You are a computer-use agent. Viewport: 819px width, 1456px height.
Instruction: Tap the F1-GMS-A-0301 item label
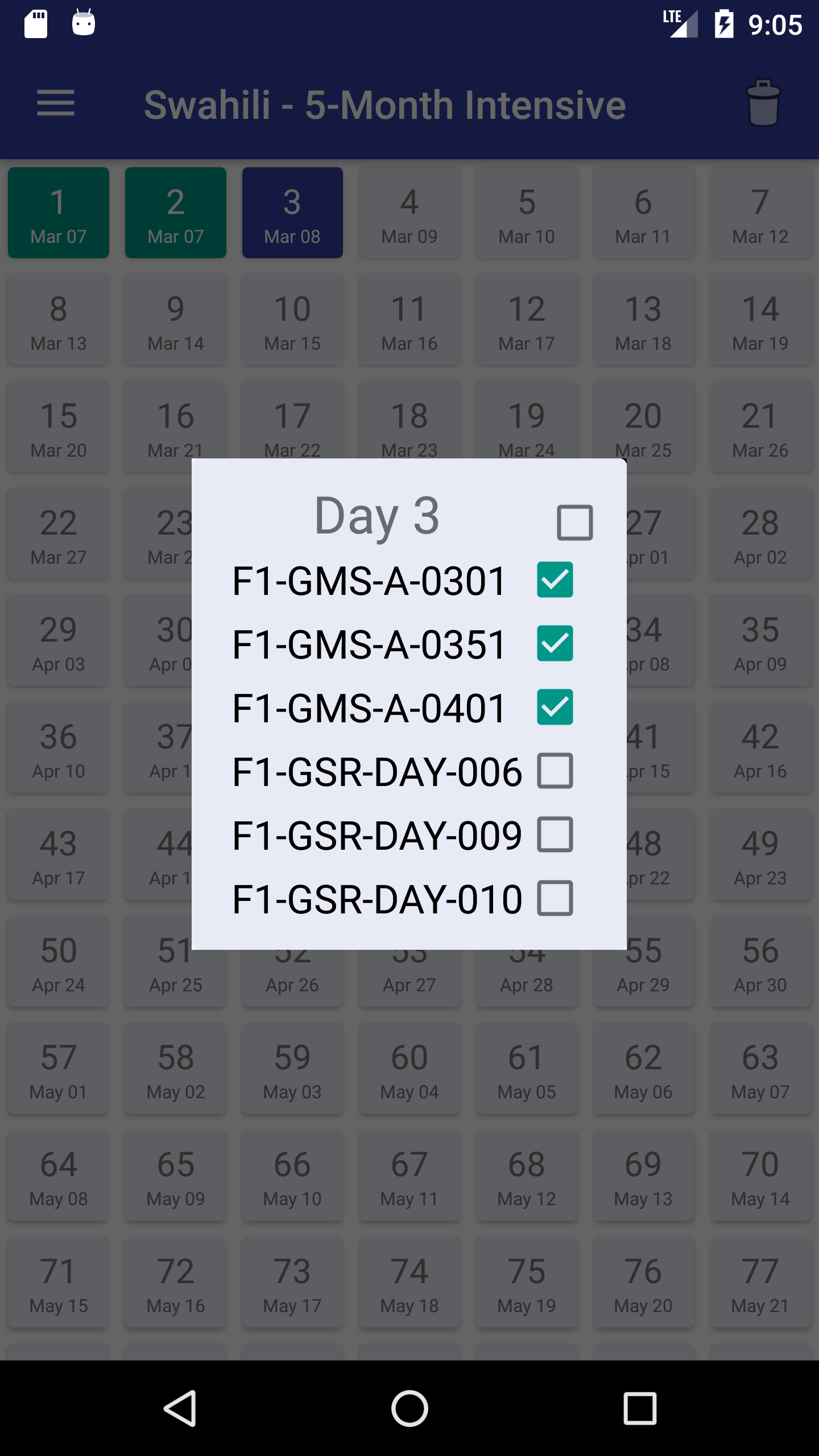[369, 581]
